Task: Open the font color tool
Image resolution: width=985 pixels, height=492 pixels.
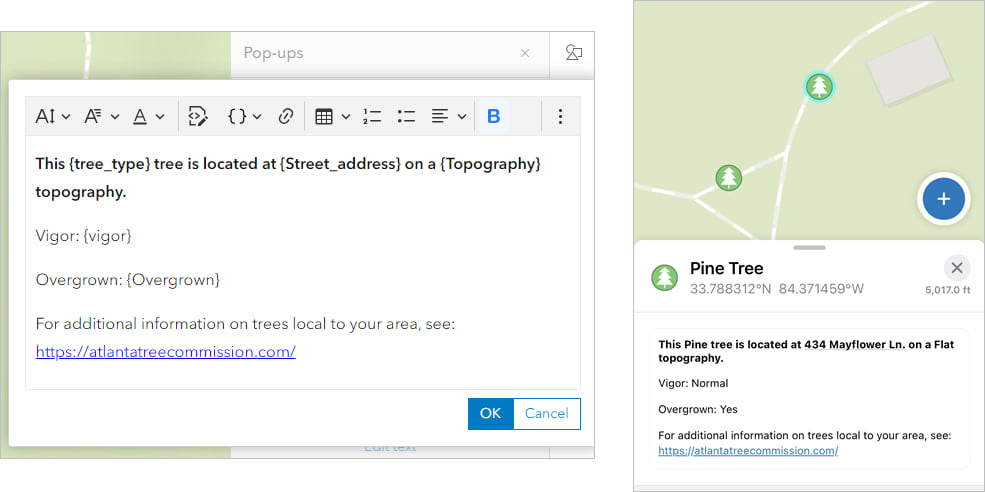Action: pyautogui.click(x=140, y=116)
